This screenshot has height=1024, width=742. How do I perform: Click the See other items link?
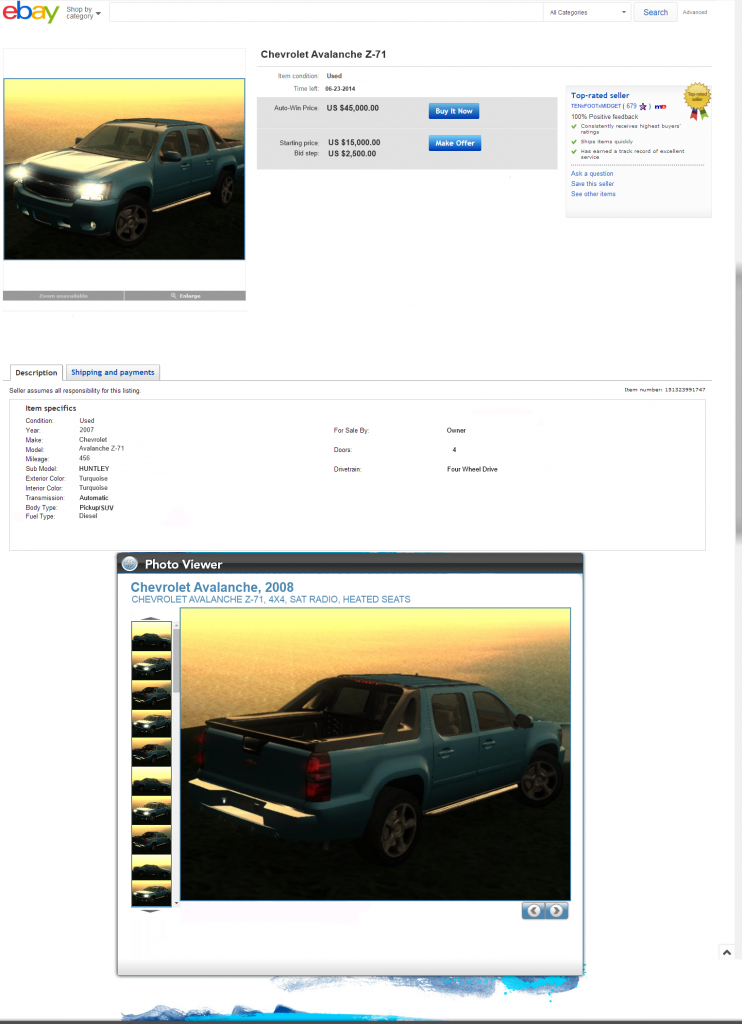click(x=593, y=194)
